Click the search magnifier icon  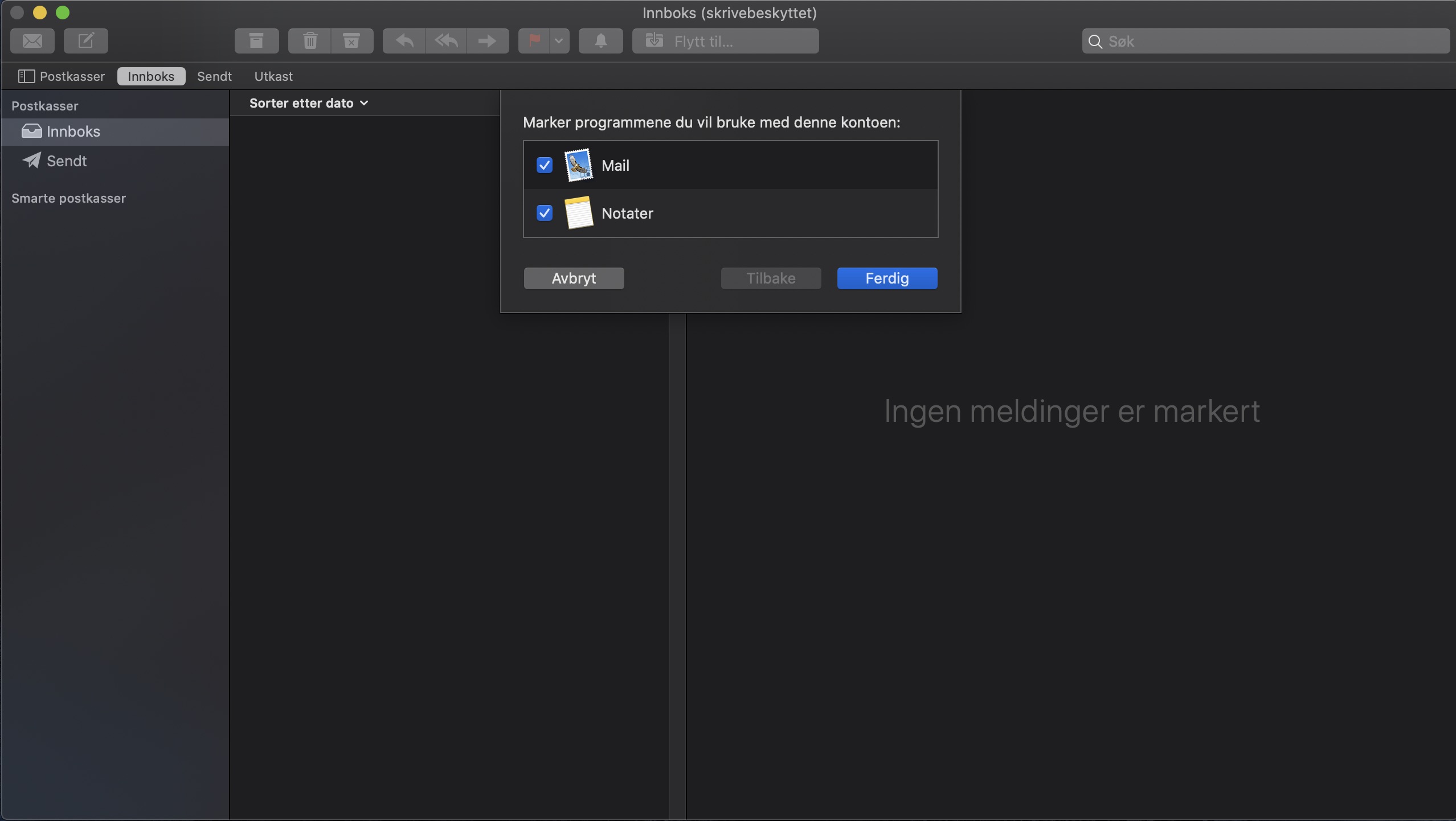point(1095,42)
